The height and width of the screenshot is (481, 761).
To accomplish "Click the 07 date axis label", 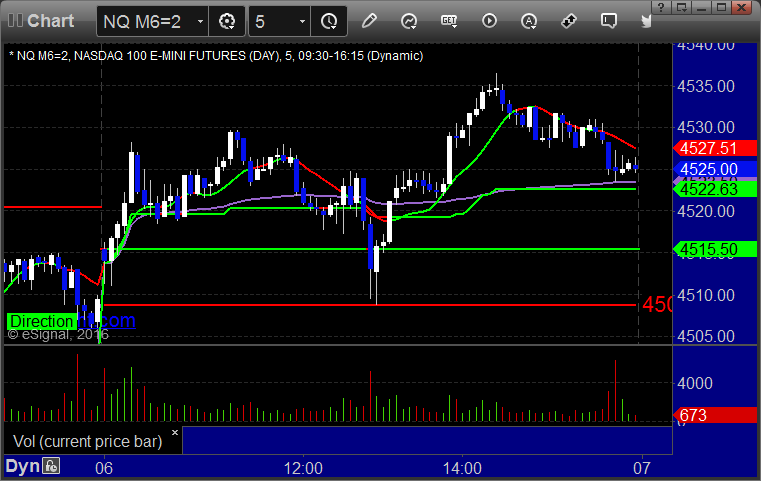I will [642, 468].
